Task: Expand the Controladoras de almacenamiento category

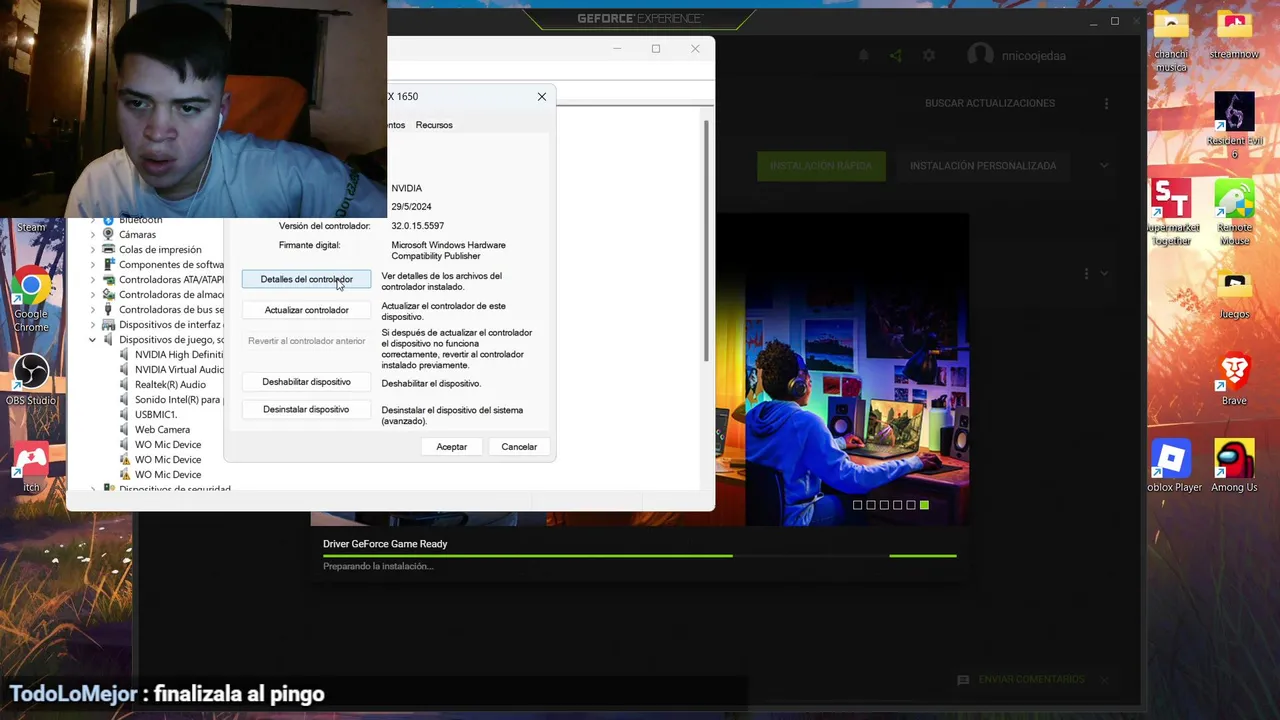Action: pos(93,295)
